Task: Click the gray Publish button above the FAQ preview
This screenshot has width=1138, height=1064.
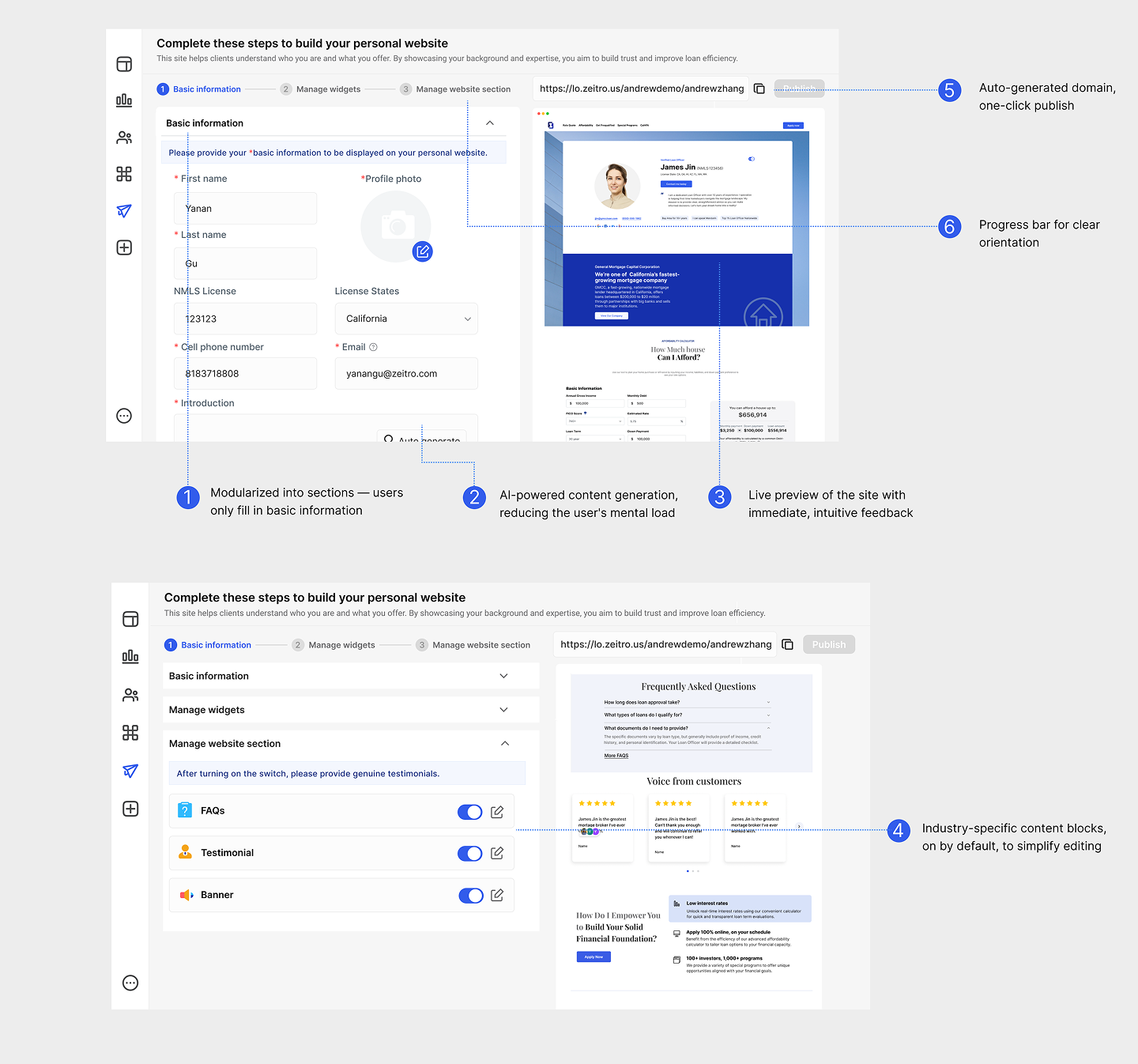Action: (x=829, y=644)
